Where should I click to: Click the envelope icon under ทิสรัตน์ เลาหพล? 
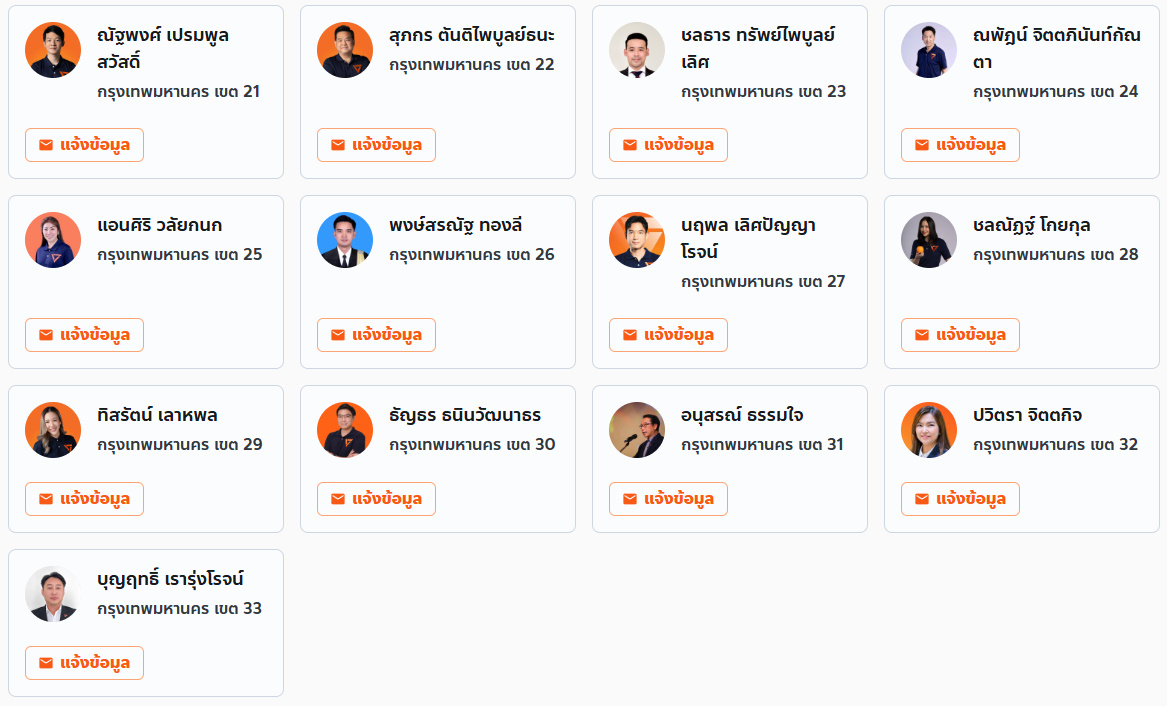46,499
